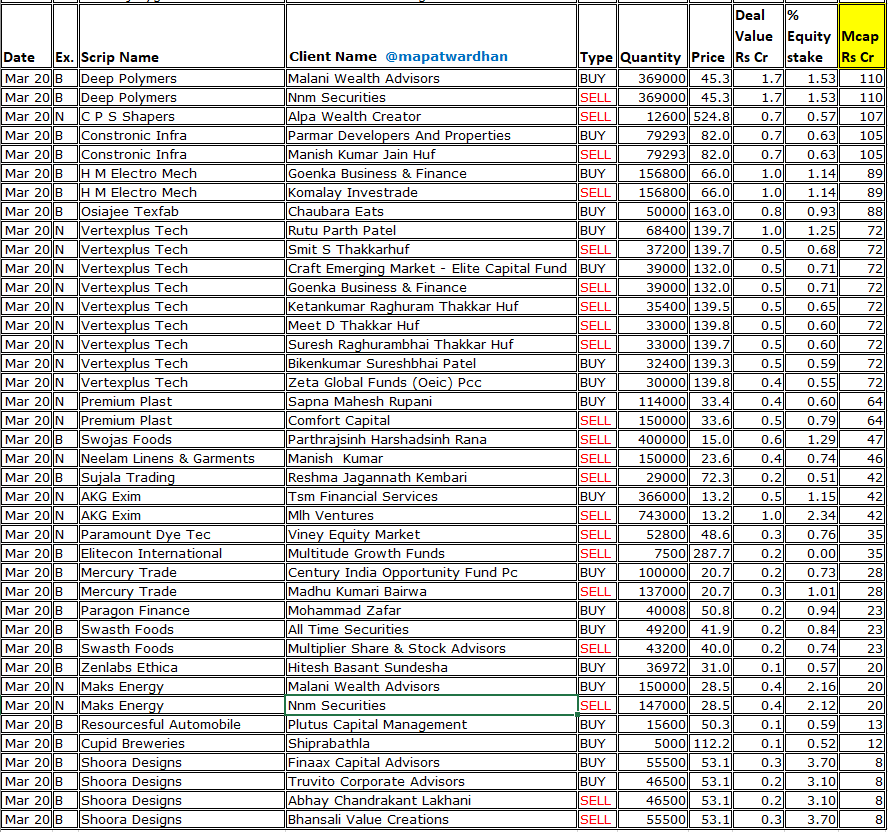The image size is (888, 832).
Task: Select 'Parmar Developers And Properties' cell
Action: 431,136
